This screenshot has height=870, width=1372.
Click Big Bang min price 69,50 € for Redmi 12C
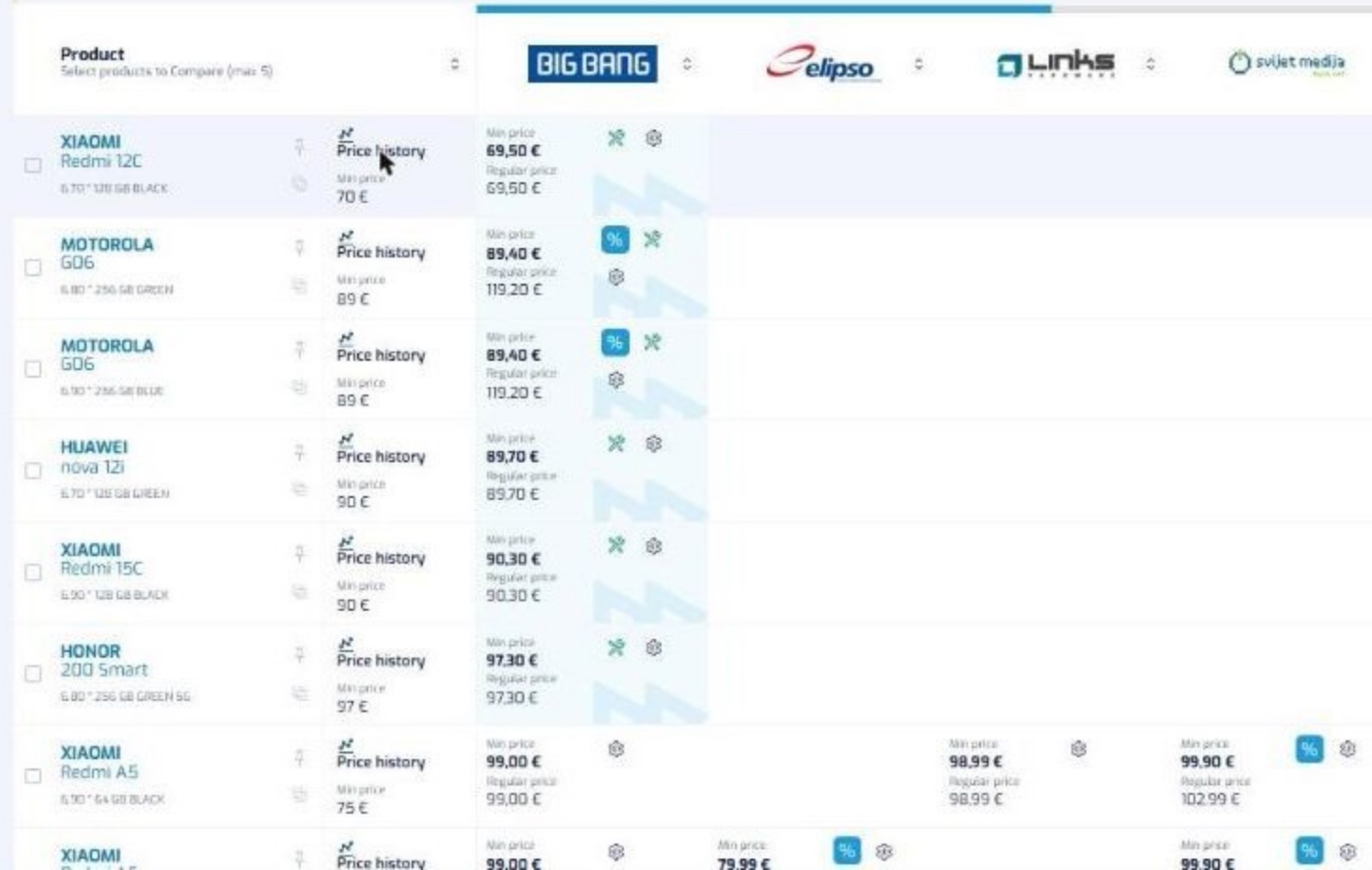coord(513,150)
